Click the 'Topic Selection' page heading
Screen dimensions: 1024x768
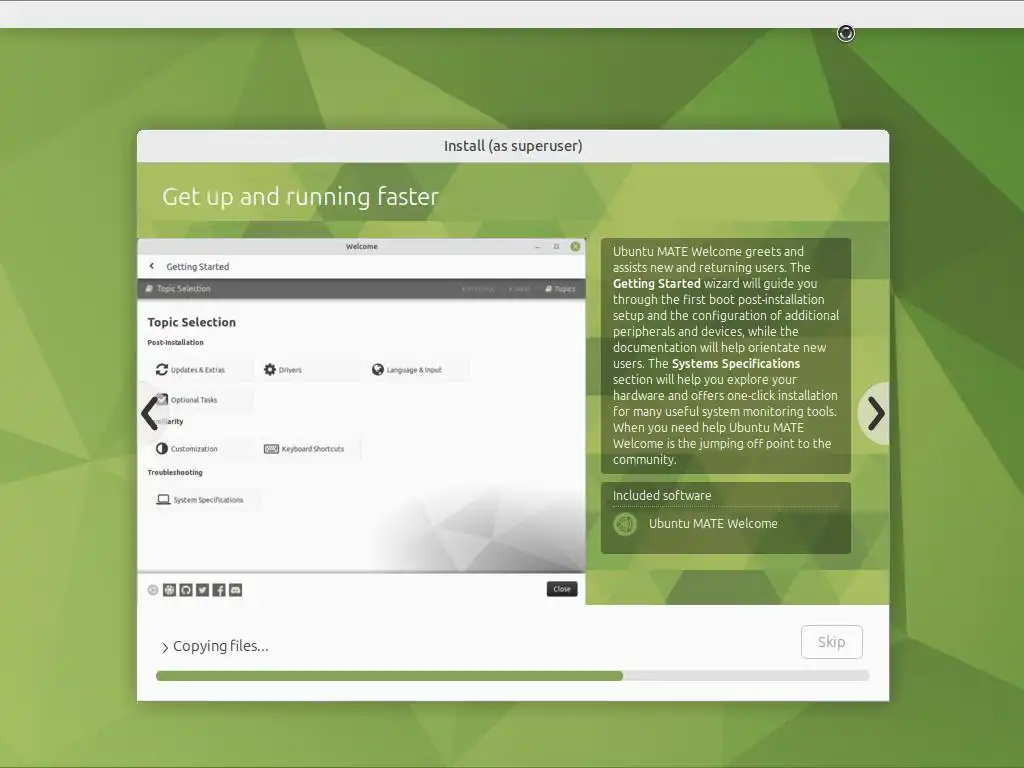[x=191, y=322]
